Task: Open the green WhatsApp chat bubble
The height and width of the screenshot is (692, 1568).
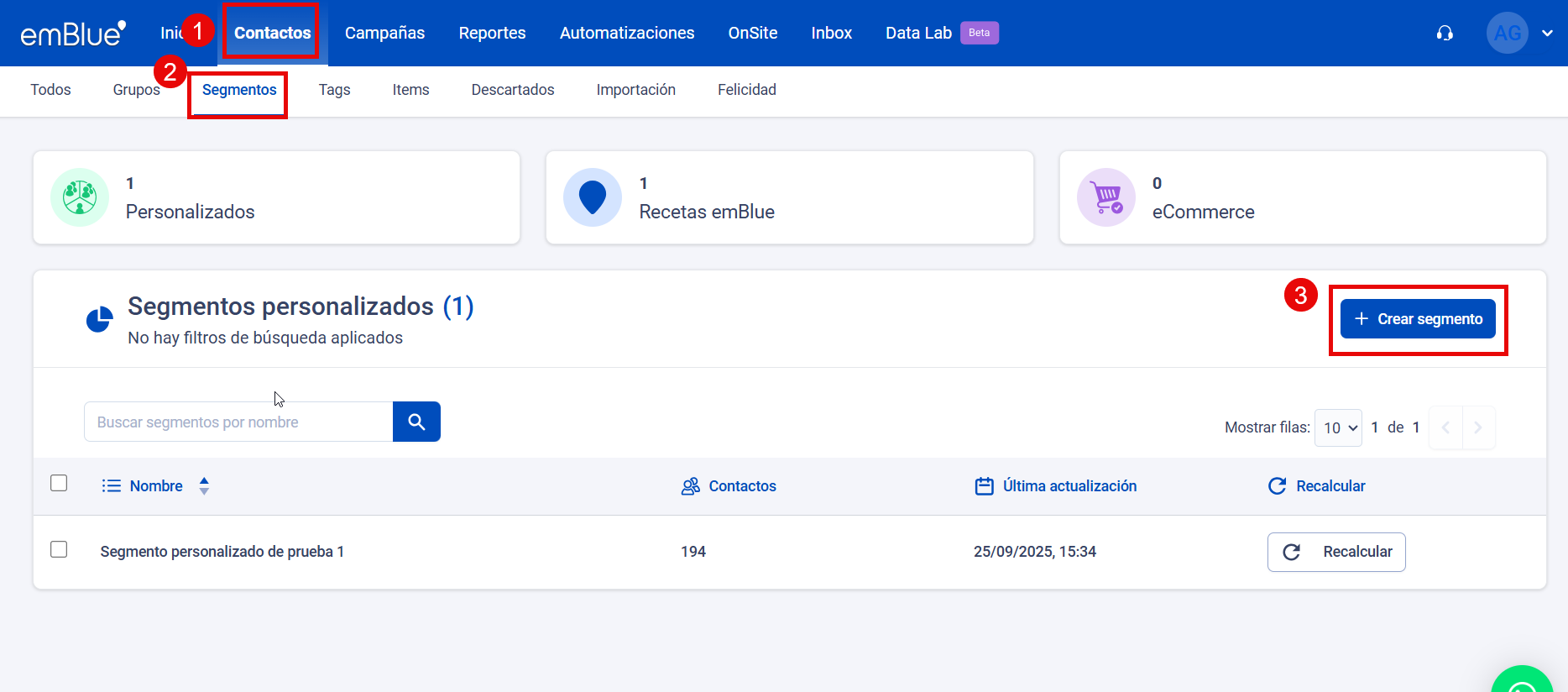Action: [x=1521, y=683]
